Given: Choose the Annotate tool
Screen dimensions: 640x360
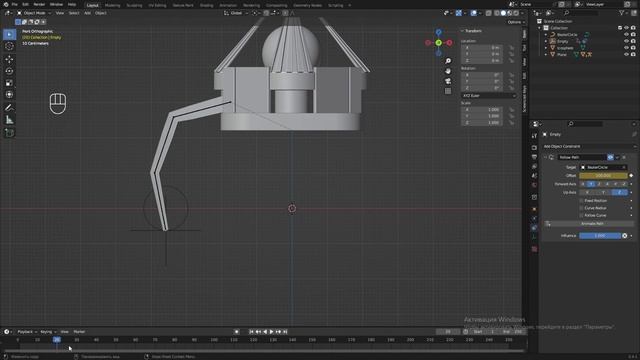Looking at the screenshot, I should 9,108.
